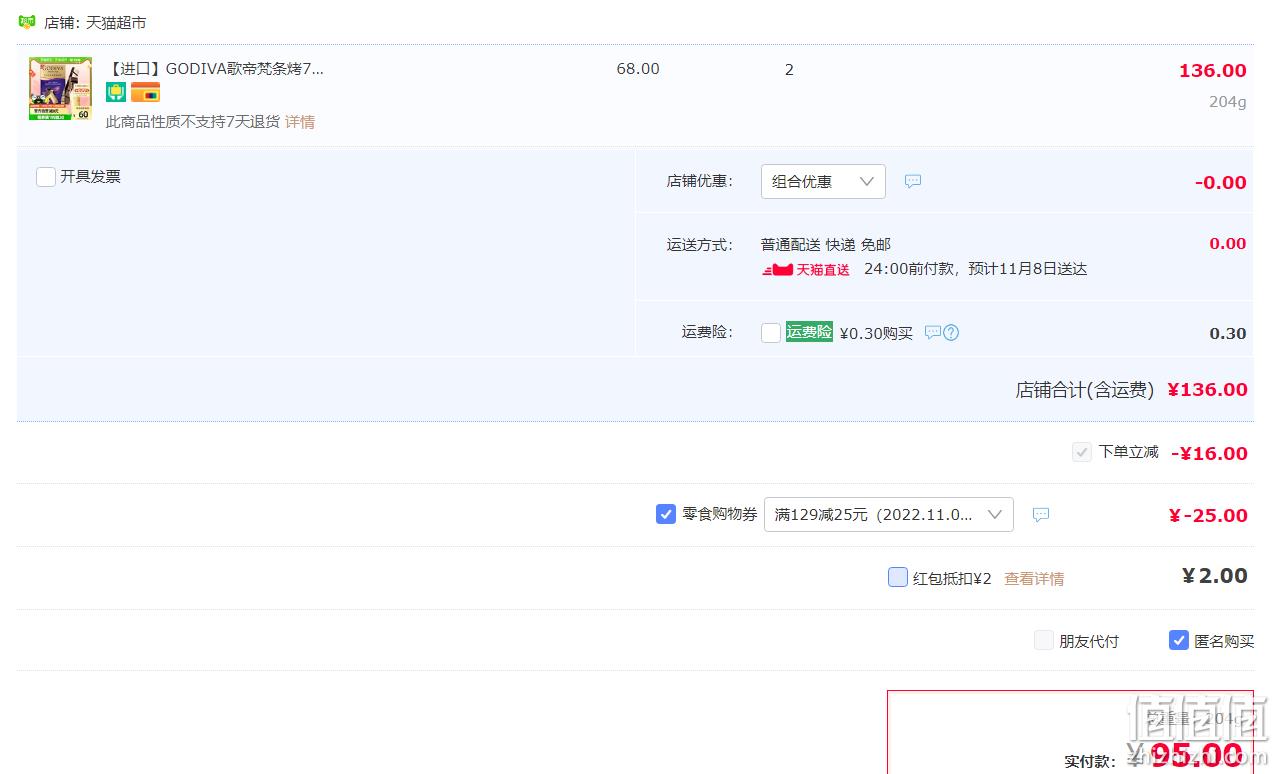Image resolution: width=1277 pixels, height=774 pixels.
Task: Open the GODIVA product thumbnail image
Action: [60, 88]
